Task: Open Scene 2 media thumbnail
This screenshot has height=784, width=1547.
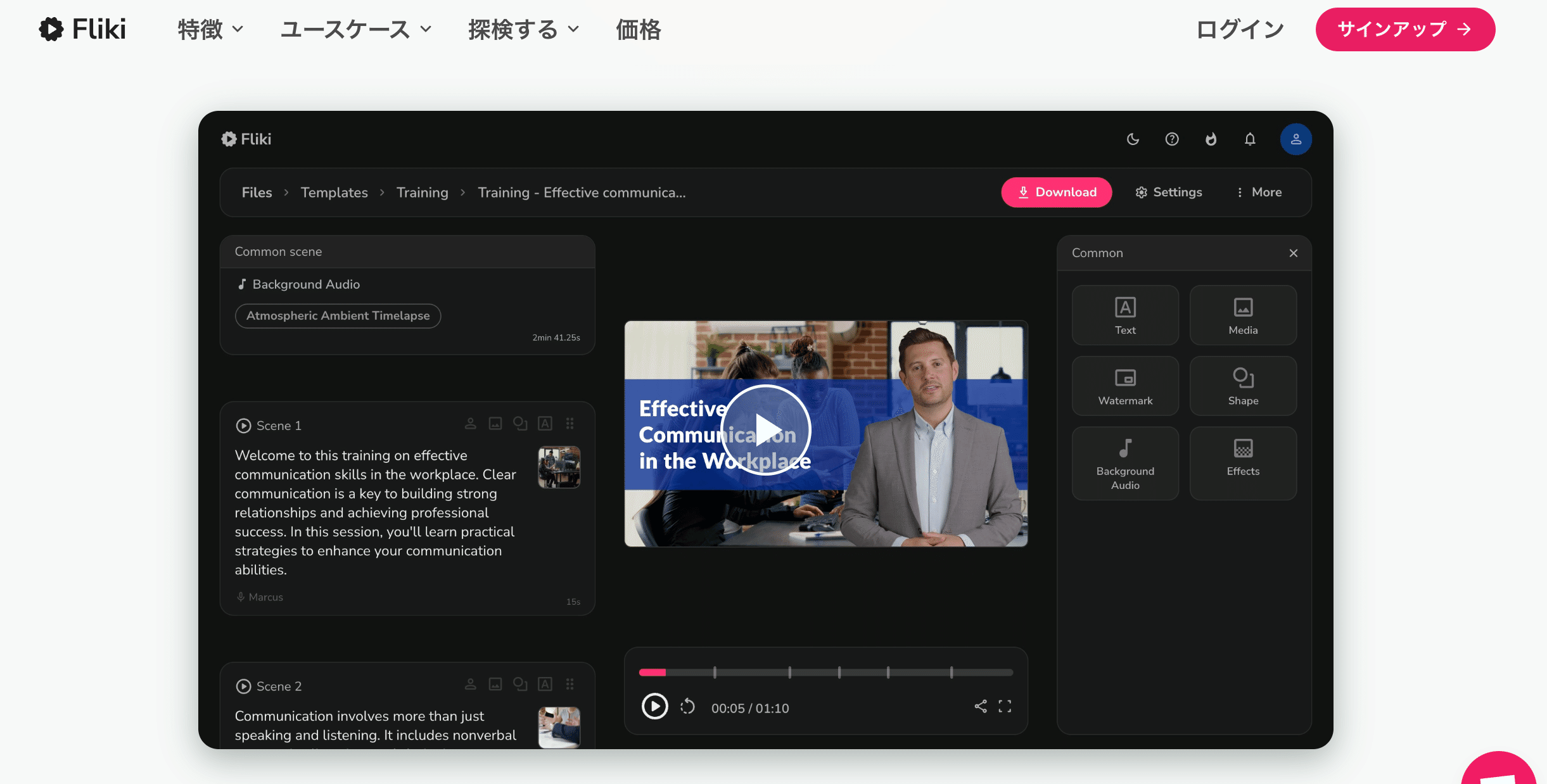Action: (x=559, y=727)
